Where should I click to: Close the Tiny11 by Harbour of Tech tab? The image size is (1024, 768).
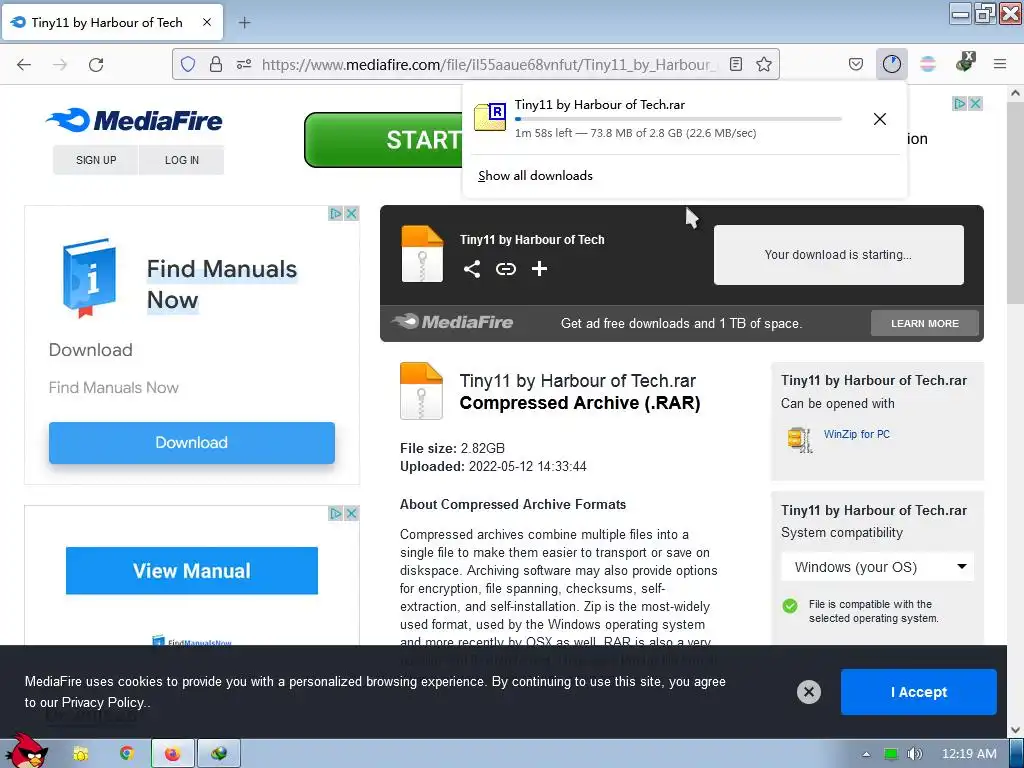pyautogui.click(x=206, y=22)
